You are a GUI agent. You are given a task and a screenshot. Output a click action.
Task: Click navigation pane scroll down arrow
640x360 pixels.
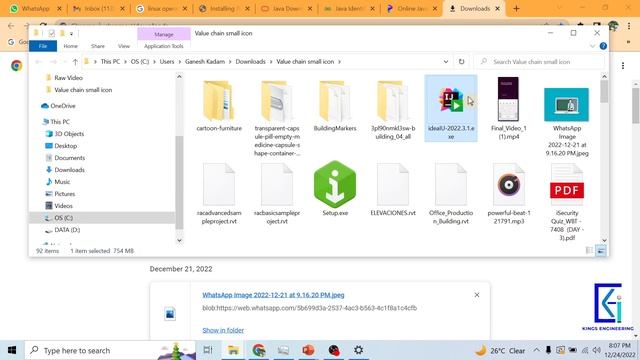[179, 240]
